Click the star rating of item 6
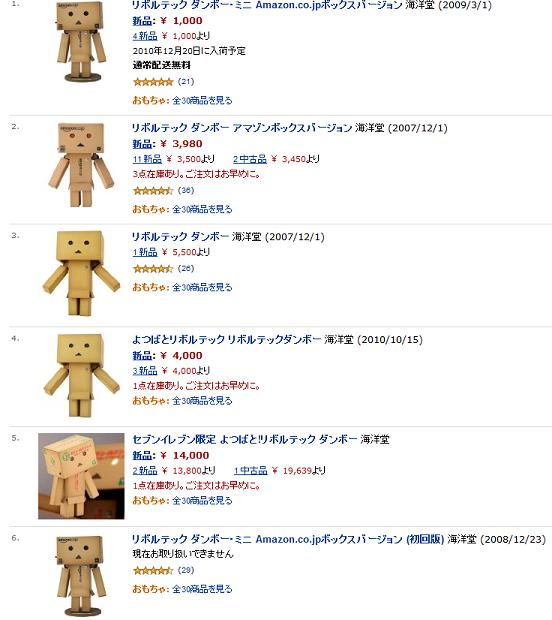The image size is (552, 620). [x=153, y=571]
